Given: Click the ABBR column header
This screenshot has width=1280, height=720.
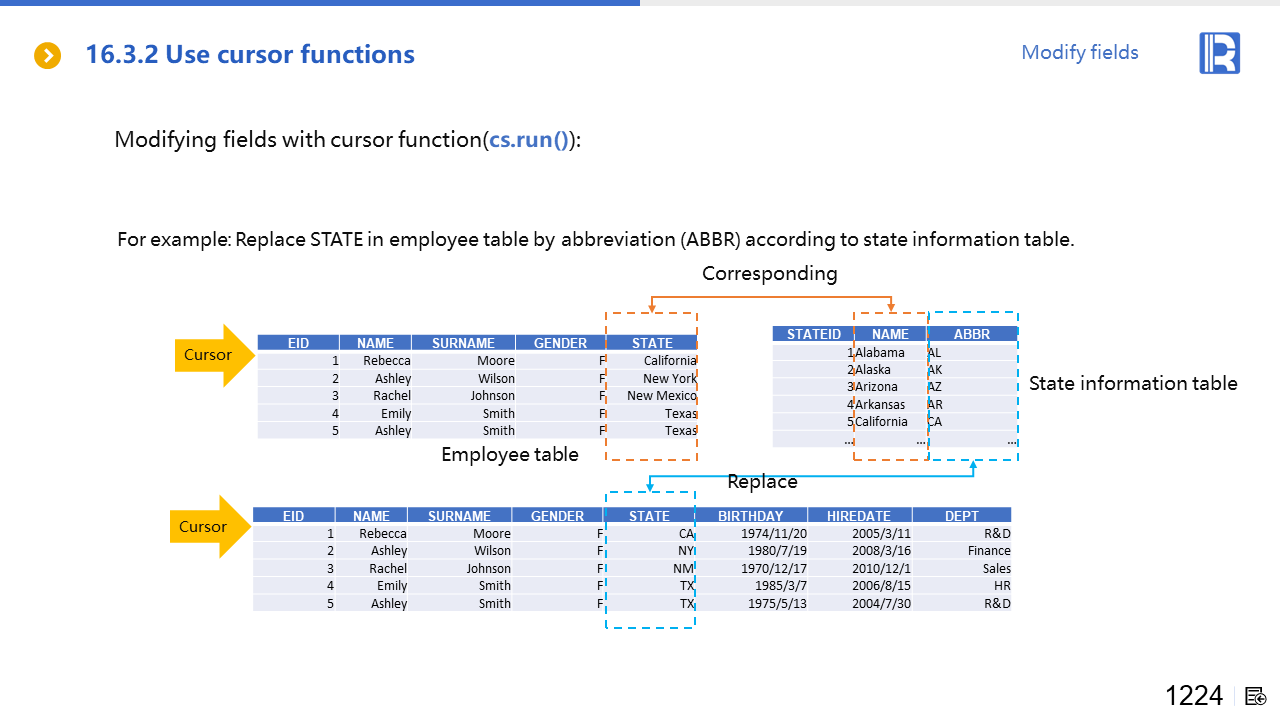Looking at the screenshot, I should point(971,334).
